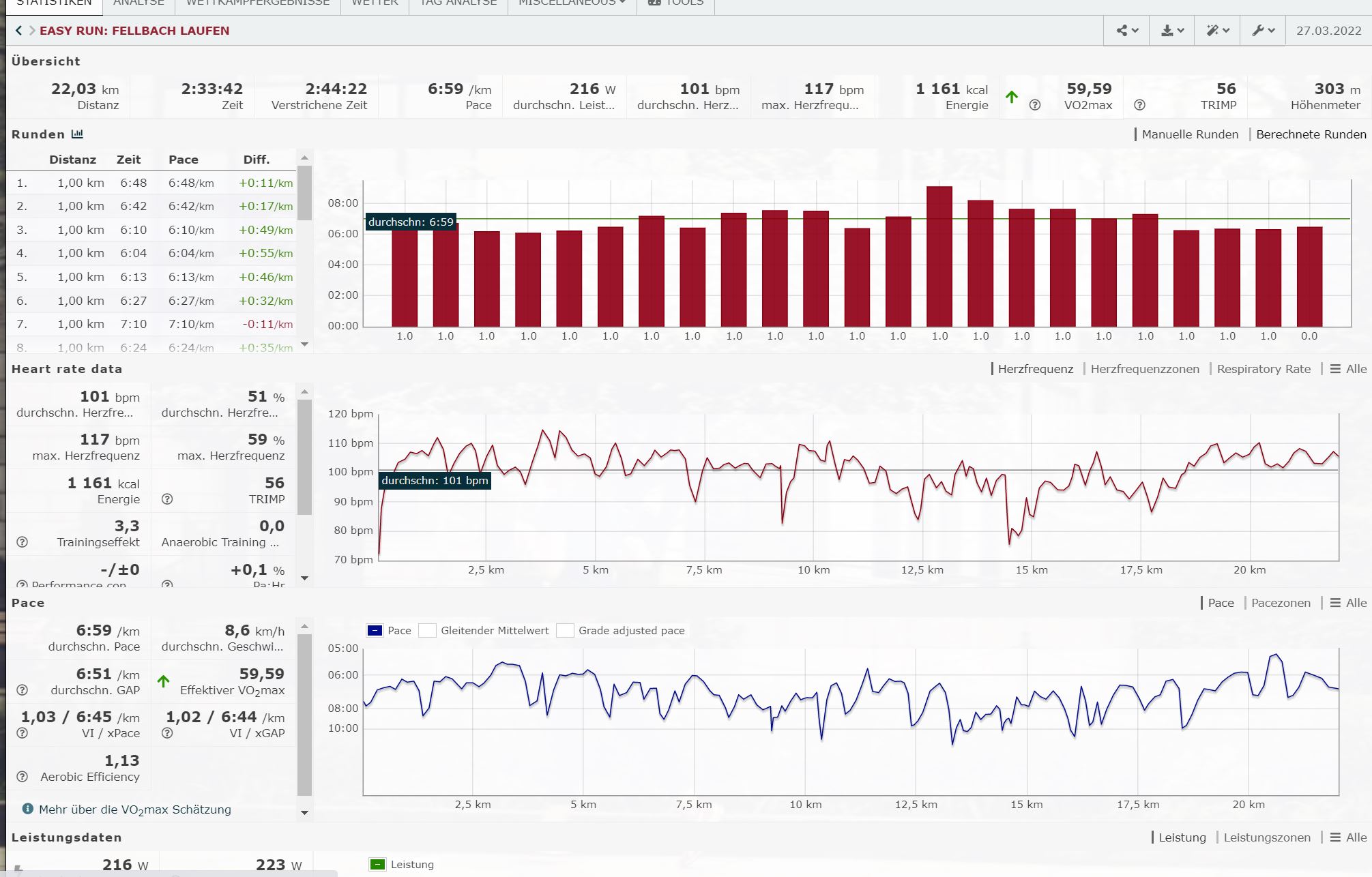This screenshot has height=877, width=1372.
Task: Toggle the Pace legend checkbox
Action: coord(375,630)
